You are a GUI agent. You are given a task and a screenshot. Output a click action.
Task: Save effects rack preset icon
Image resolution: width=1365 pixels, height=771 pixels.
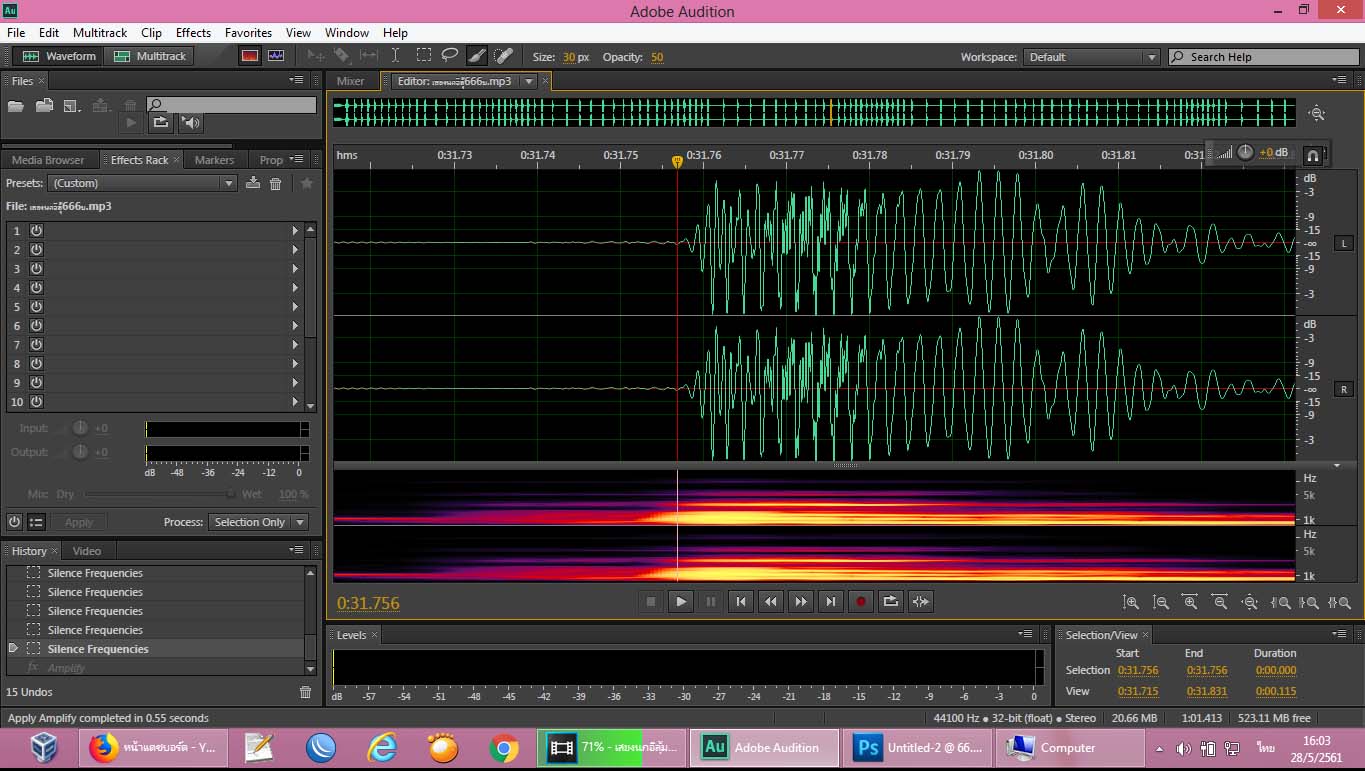253,183
